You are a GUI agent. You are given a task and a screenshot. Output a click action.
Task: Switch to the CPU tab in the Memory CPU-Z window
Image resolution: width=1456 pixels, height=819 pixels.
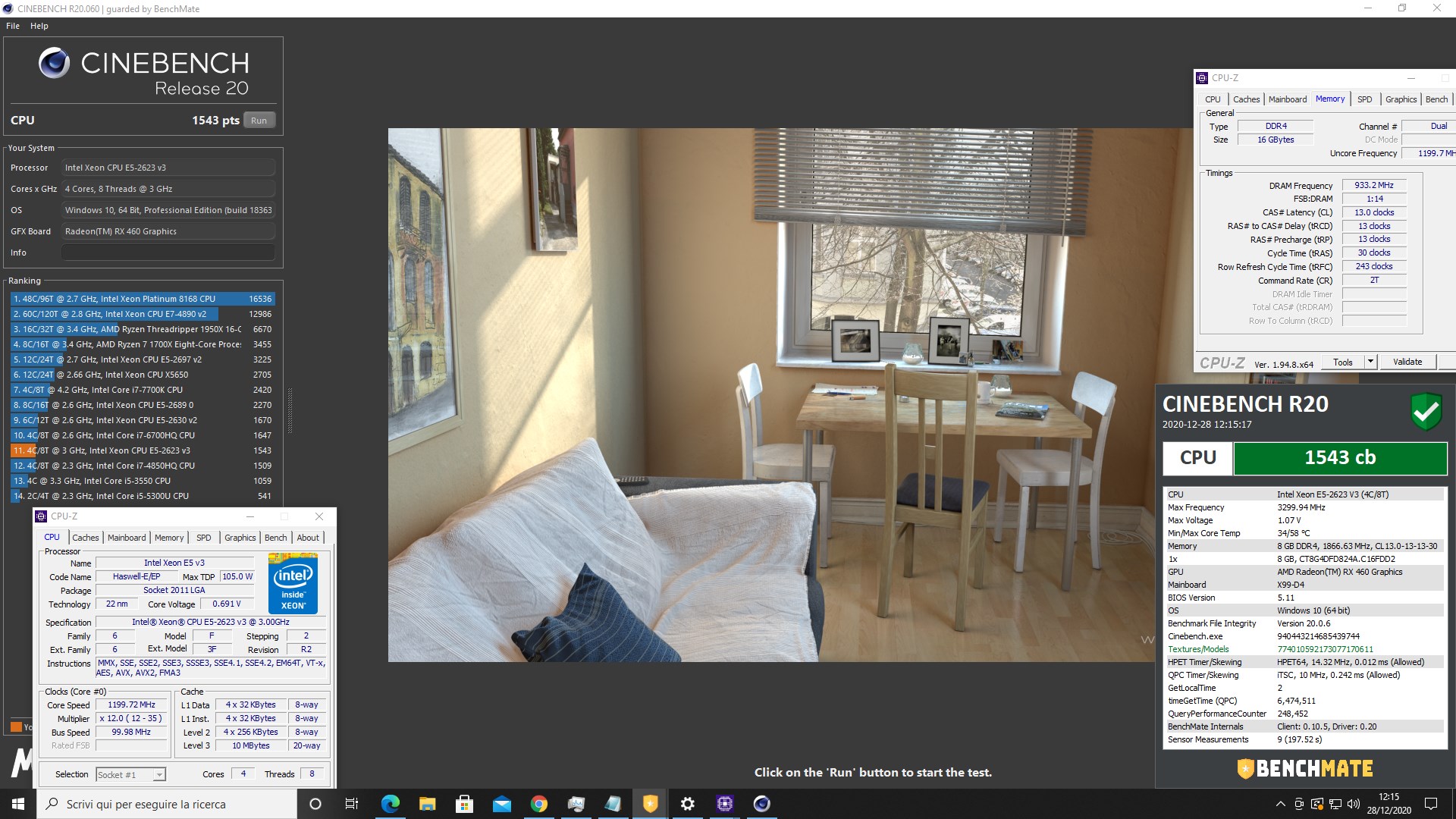(1213, 99)
